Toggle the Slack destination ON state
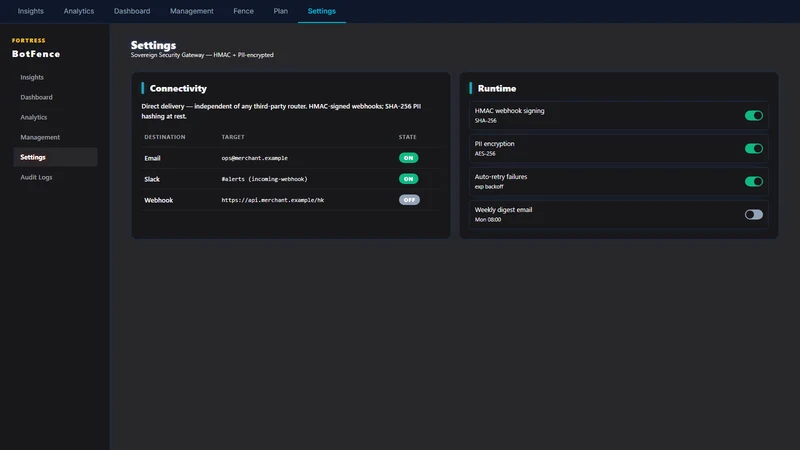Image resolution: width=800 pixels, height=450 pixels. tap(408, 179)
